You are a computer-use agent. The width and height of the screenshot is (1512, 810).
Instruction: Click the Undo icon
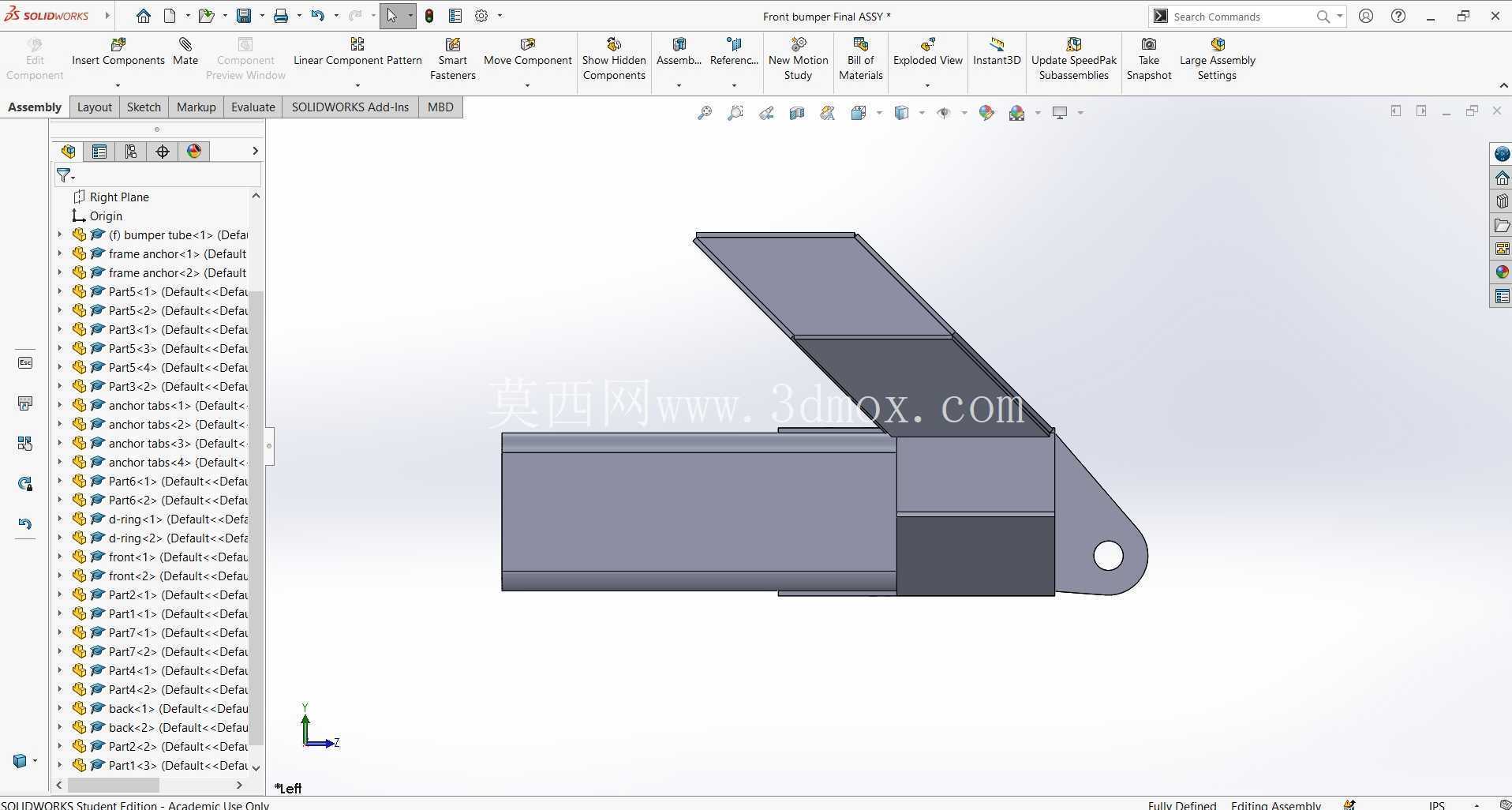317,16
